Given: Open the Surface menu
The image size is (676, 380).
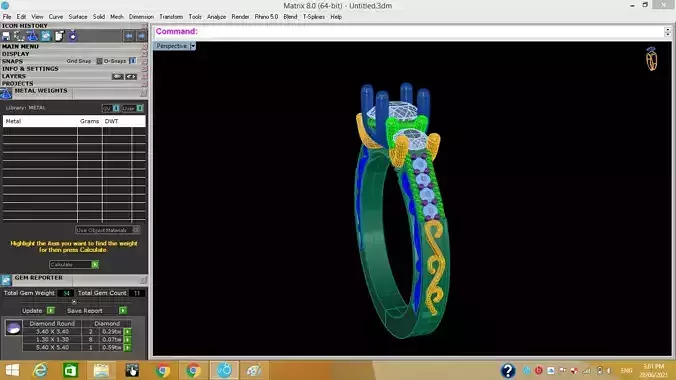Looking at the screenshot, I should (x=78, y=17).
